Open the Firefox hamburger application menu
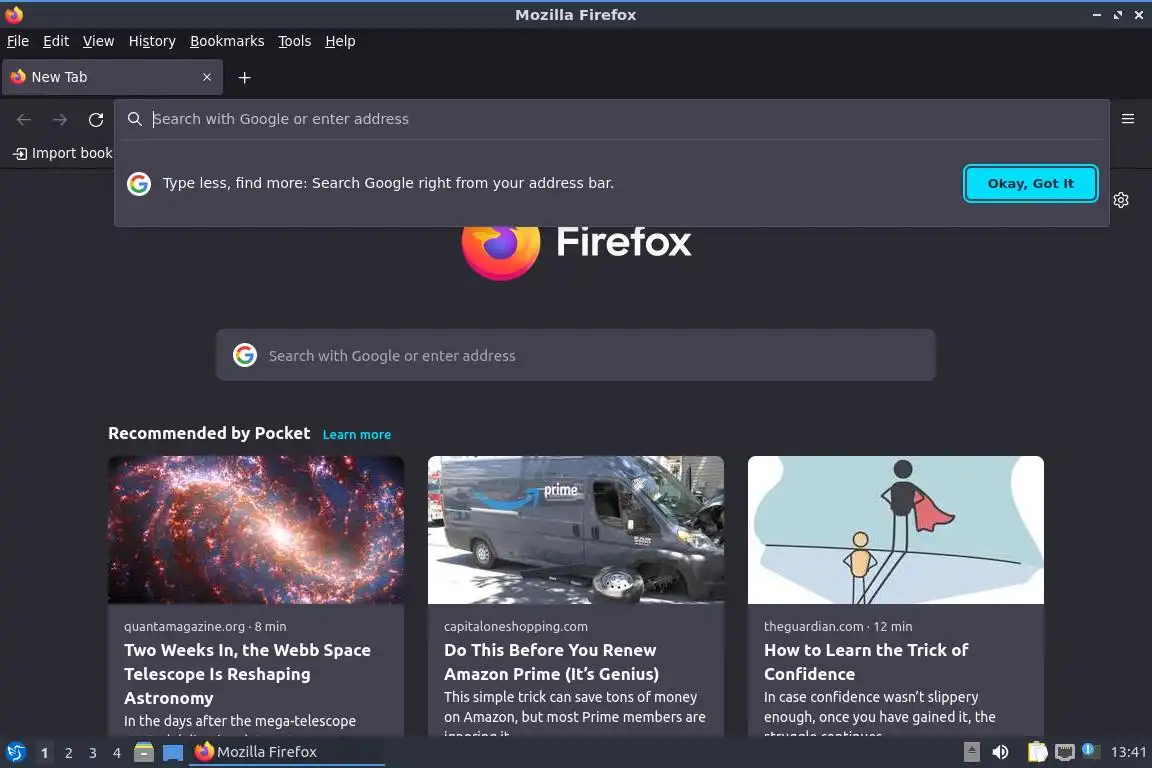The width and height of the screenshot is (1152, 768). click(1128, 118)
